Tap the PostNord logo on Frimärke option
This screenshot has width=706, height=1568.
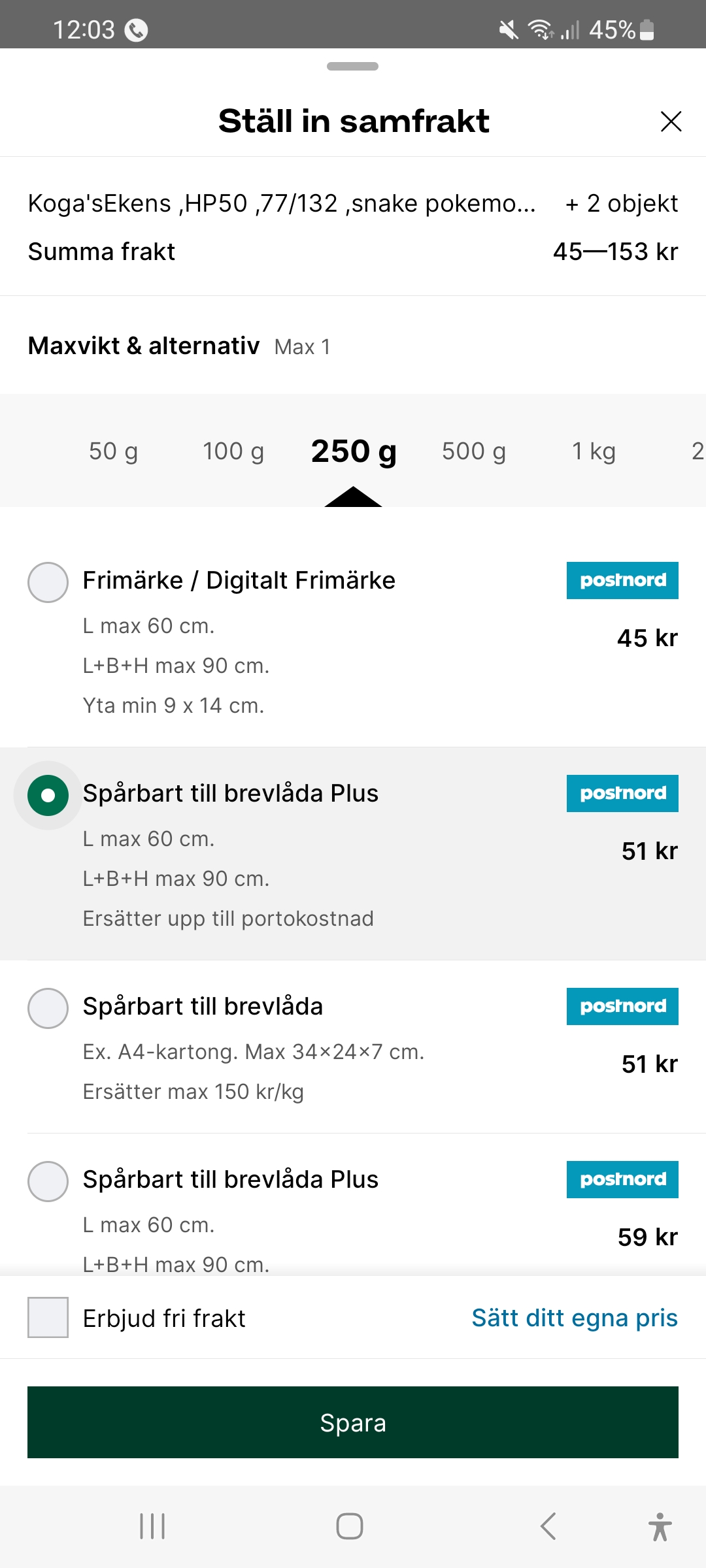622,580
